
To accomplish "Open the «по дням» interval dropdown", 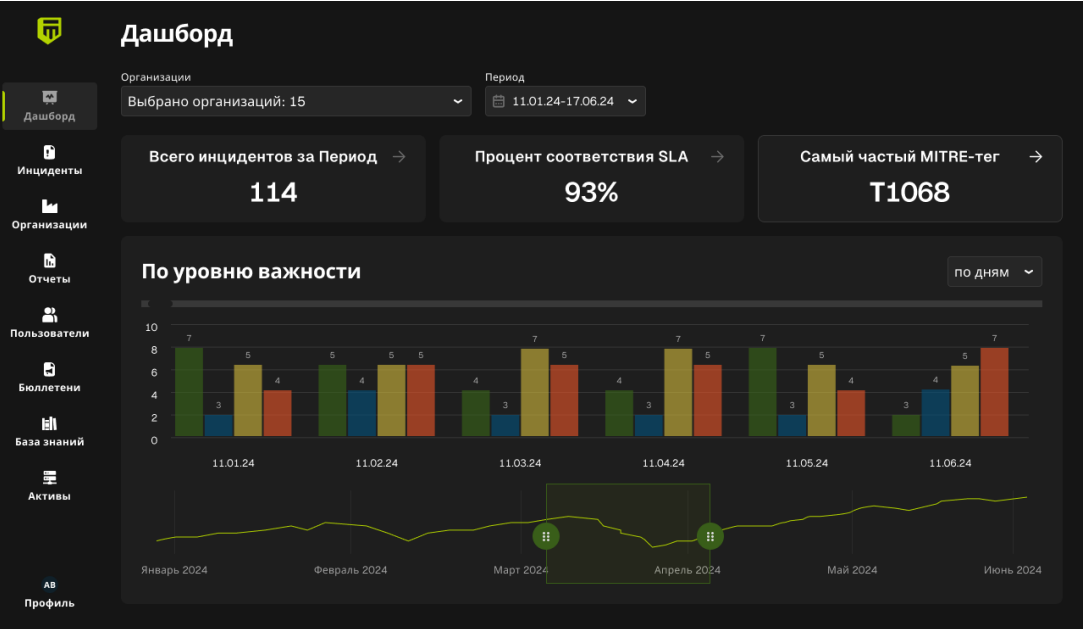I will pos(994,271).
